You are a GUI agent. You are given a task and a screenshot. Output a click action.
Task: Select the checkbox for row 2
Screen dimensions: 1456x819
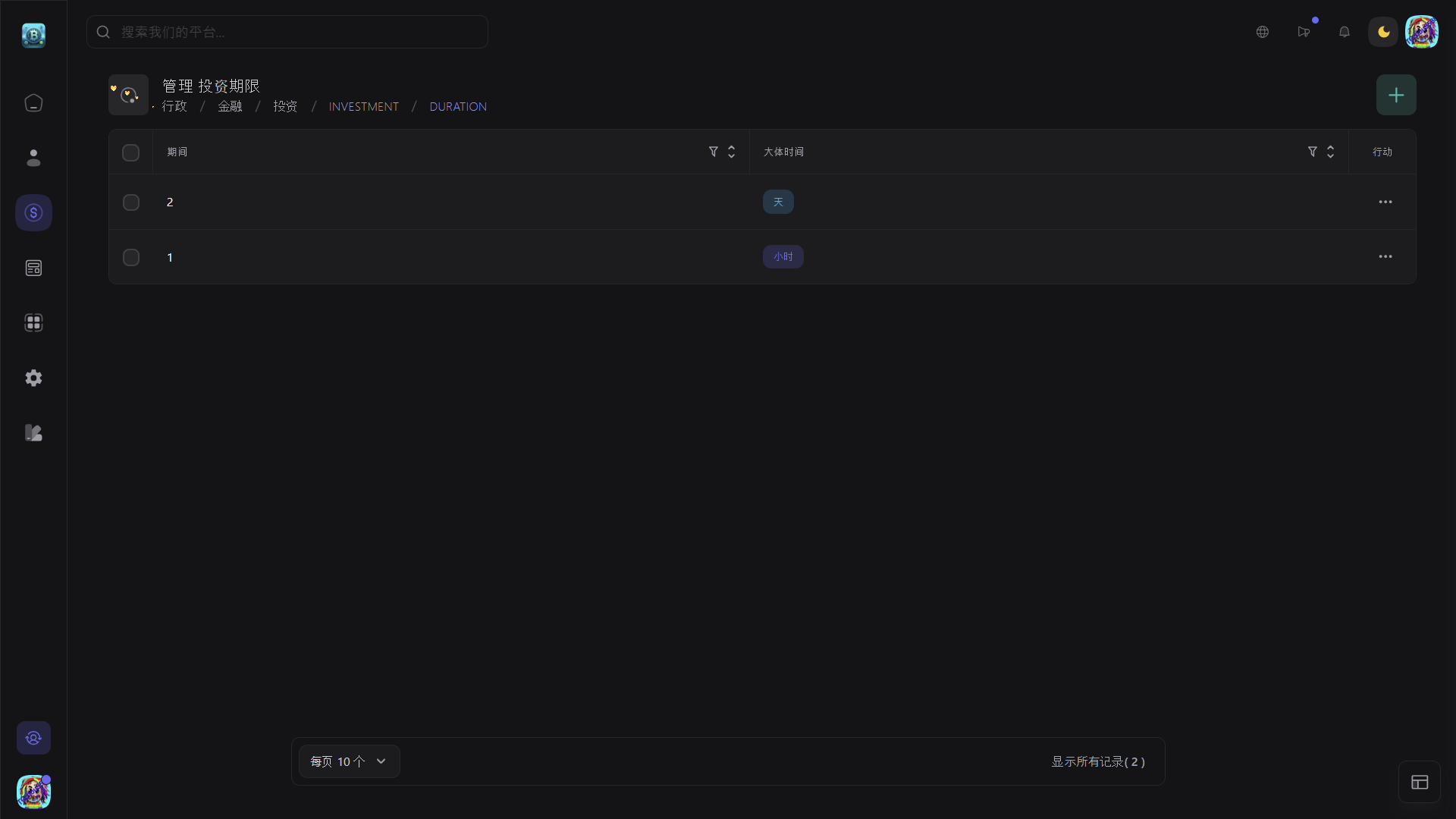click(x=131, y=202)
